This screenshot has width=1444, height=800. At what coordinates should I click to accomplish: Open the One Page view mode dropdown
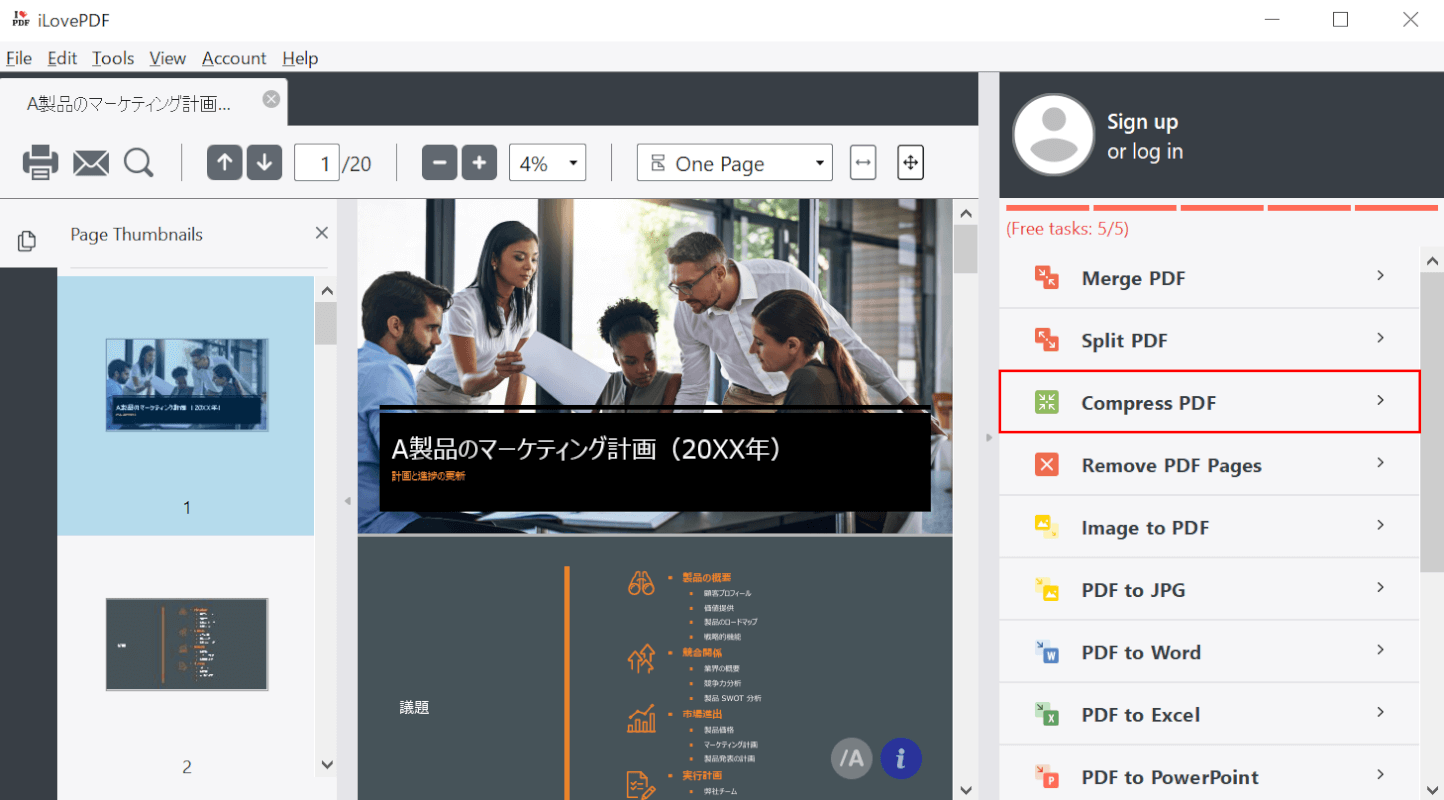[x=734, y=163]
